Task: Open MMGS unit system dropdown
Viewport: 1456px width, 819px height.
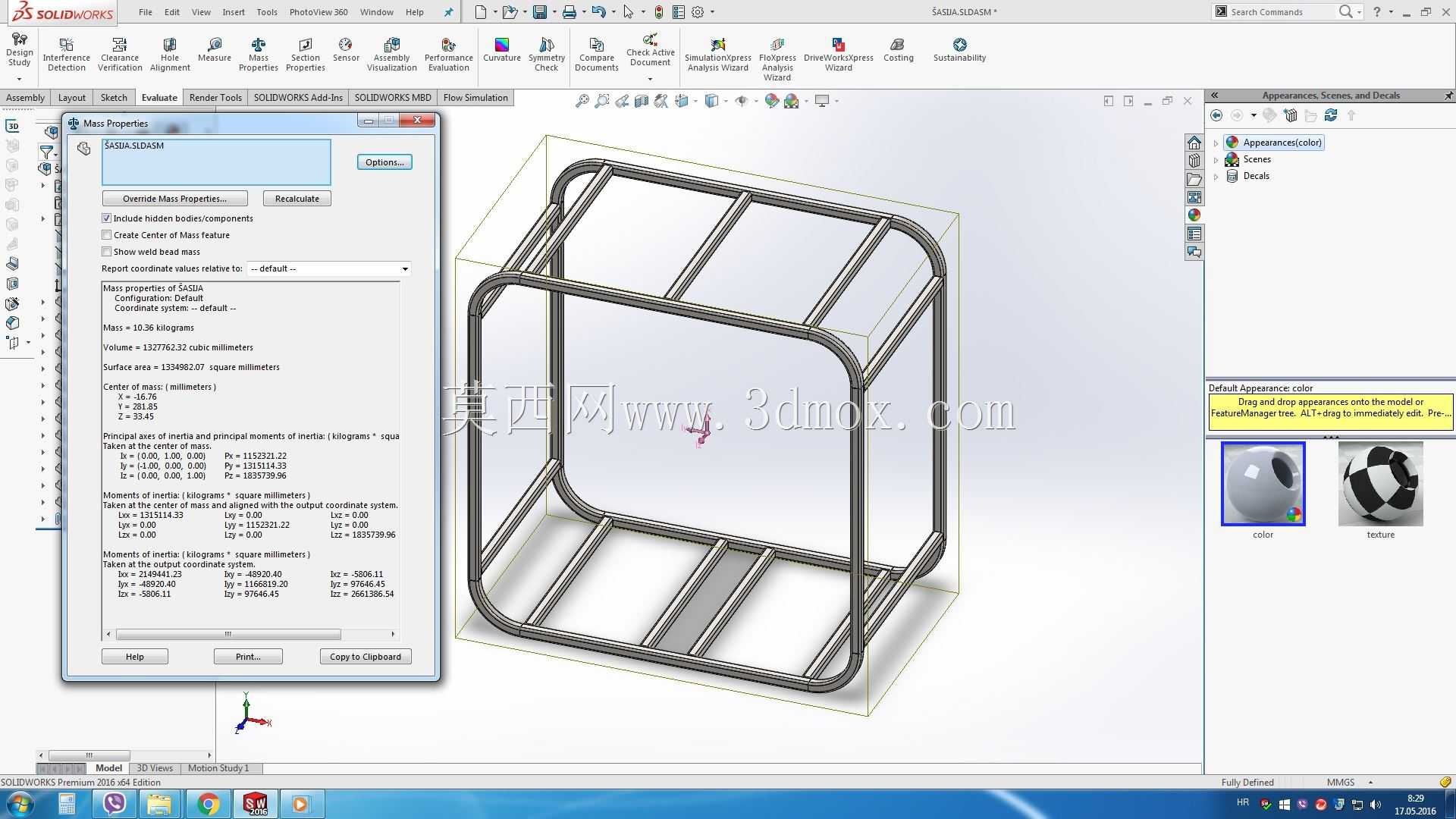Action: coord(1370,783)
